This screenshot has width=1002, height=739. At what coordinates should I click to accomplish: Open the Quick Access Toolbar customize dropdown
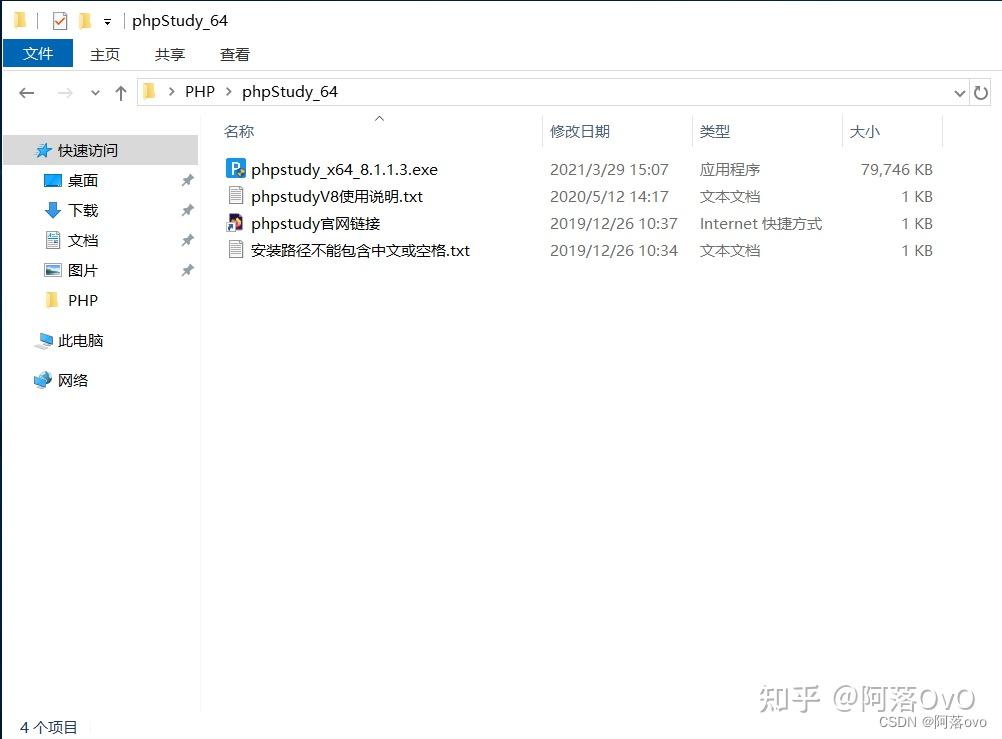click(108, 19)
